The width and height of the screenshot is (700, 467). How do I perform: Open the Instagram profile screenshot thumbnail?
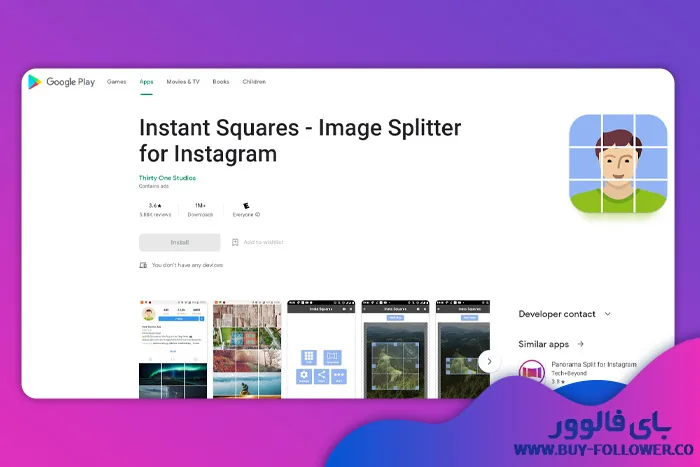point(173,349)
